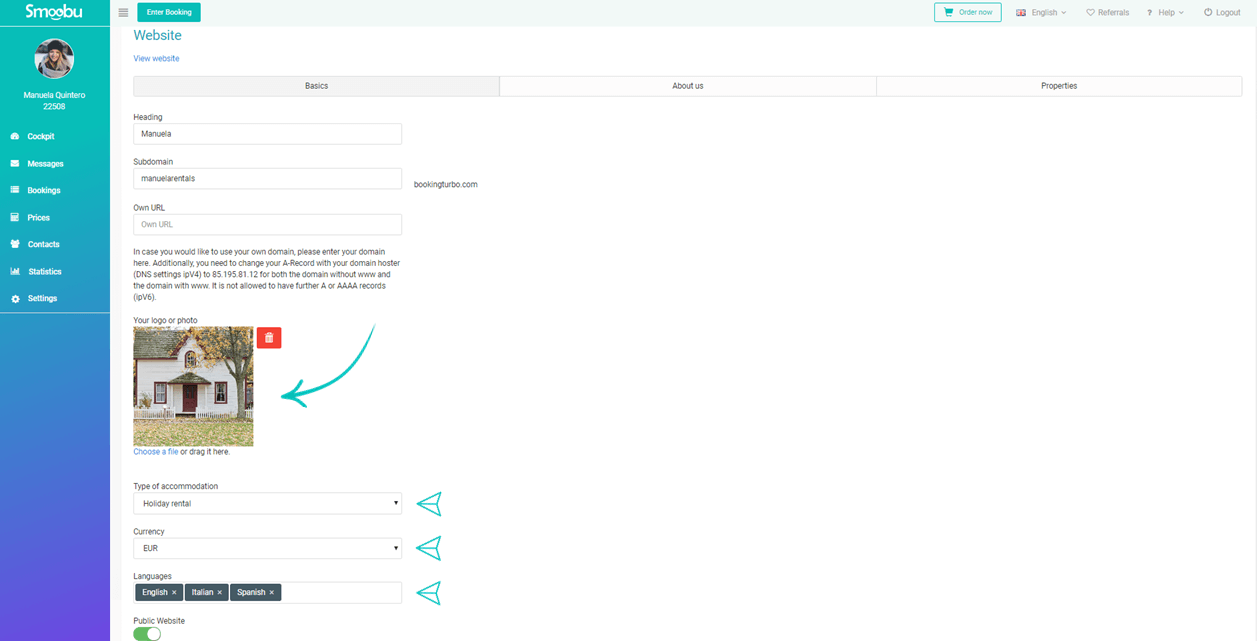Click the Bookings list icon
1257x641 pixels.
pos(15,190)
